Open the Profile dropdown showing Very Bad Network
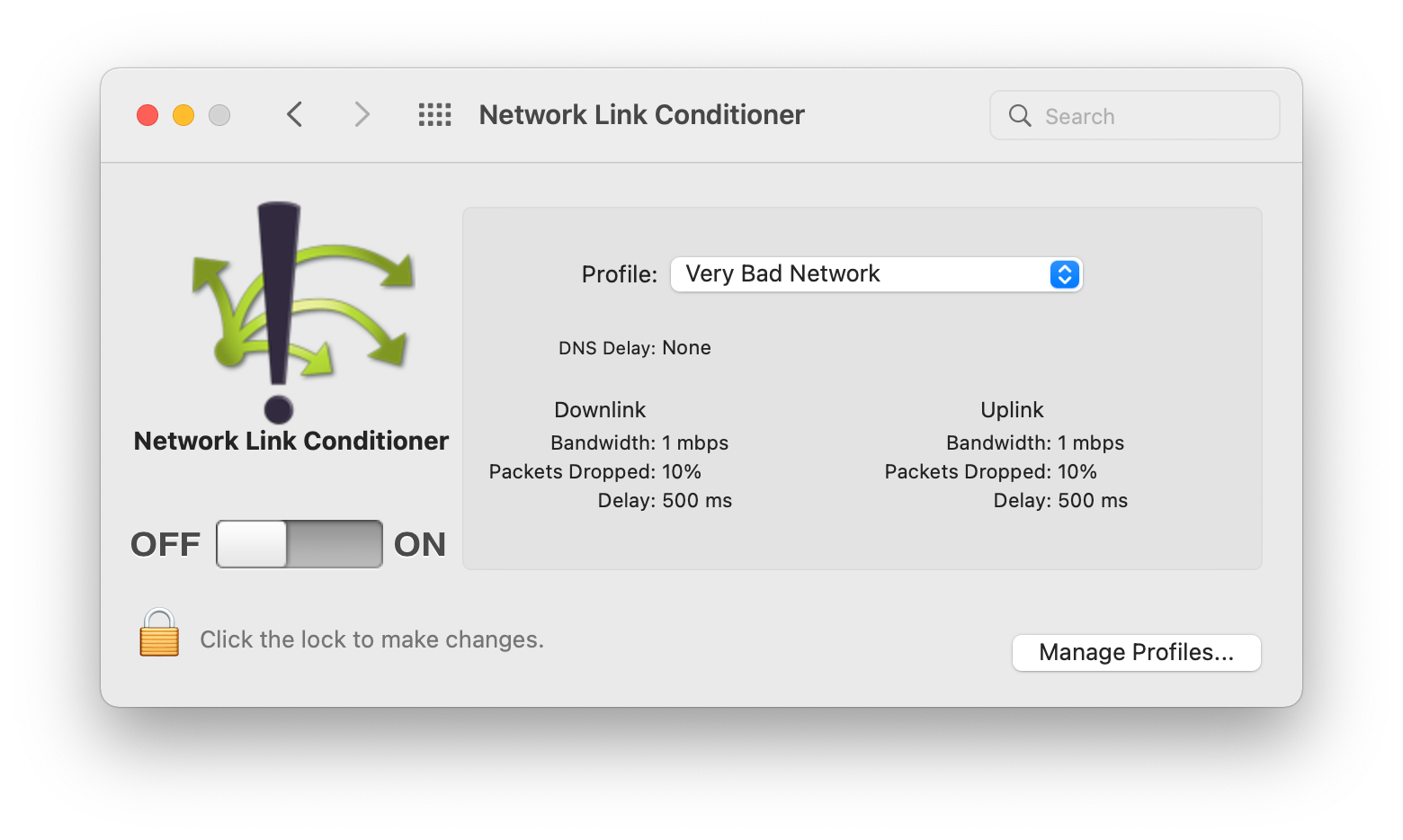 876,274
